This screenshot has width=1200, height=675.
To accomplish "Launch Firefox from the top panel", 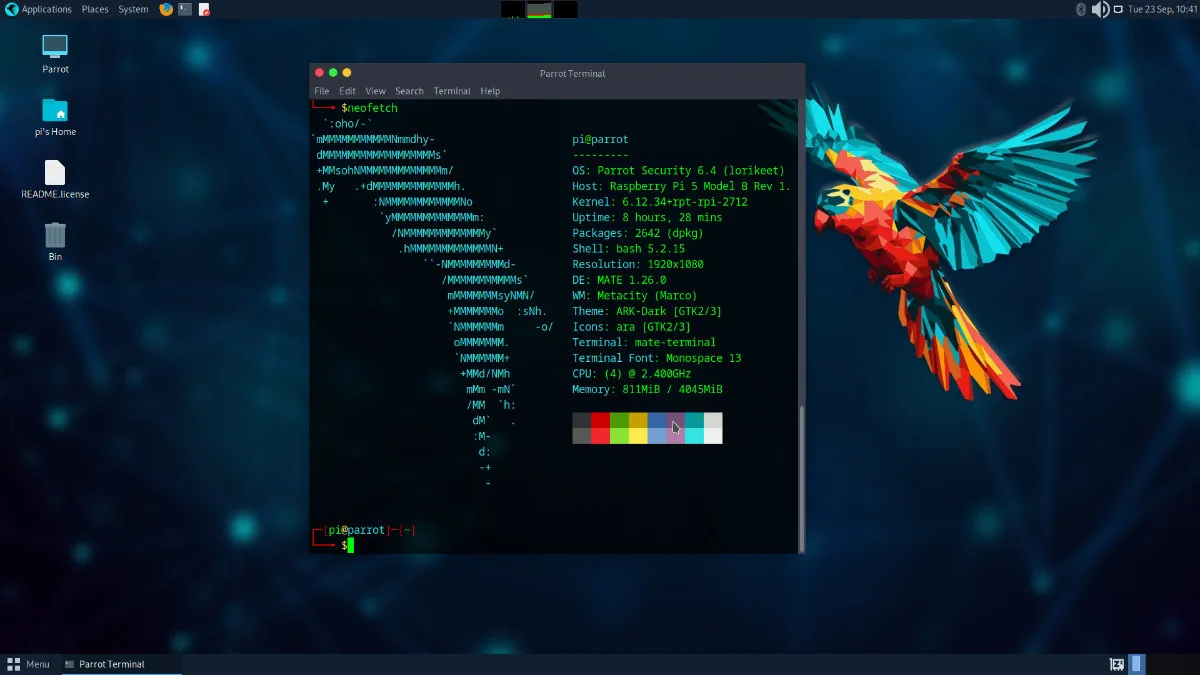I will point(166,9).
